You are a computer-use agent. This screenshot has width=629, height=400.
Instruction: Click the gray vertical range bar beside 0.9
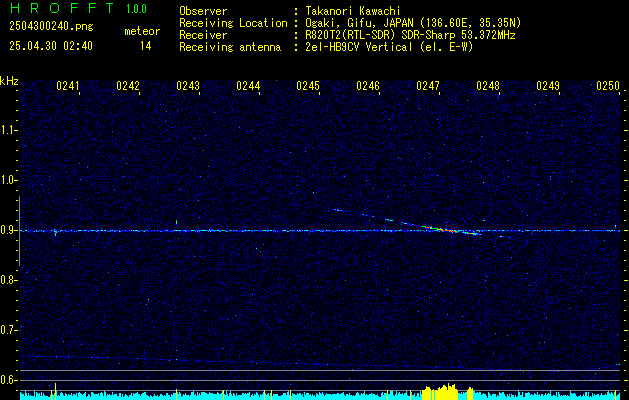[x=19, y=231]
